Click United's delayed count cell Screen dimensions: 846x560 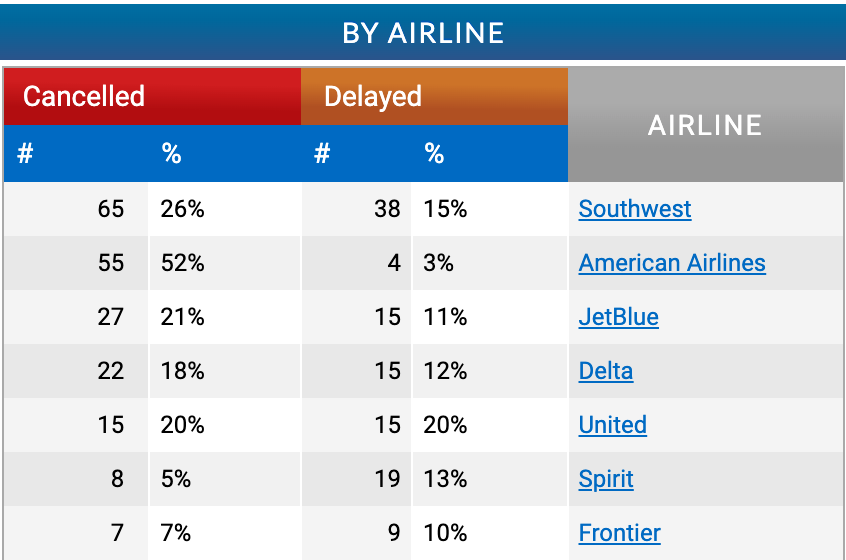coord(387,425)
